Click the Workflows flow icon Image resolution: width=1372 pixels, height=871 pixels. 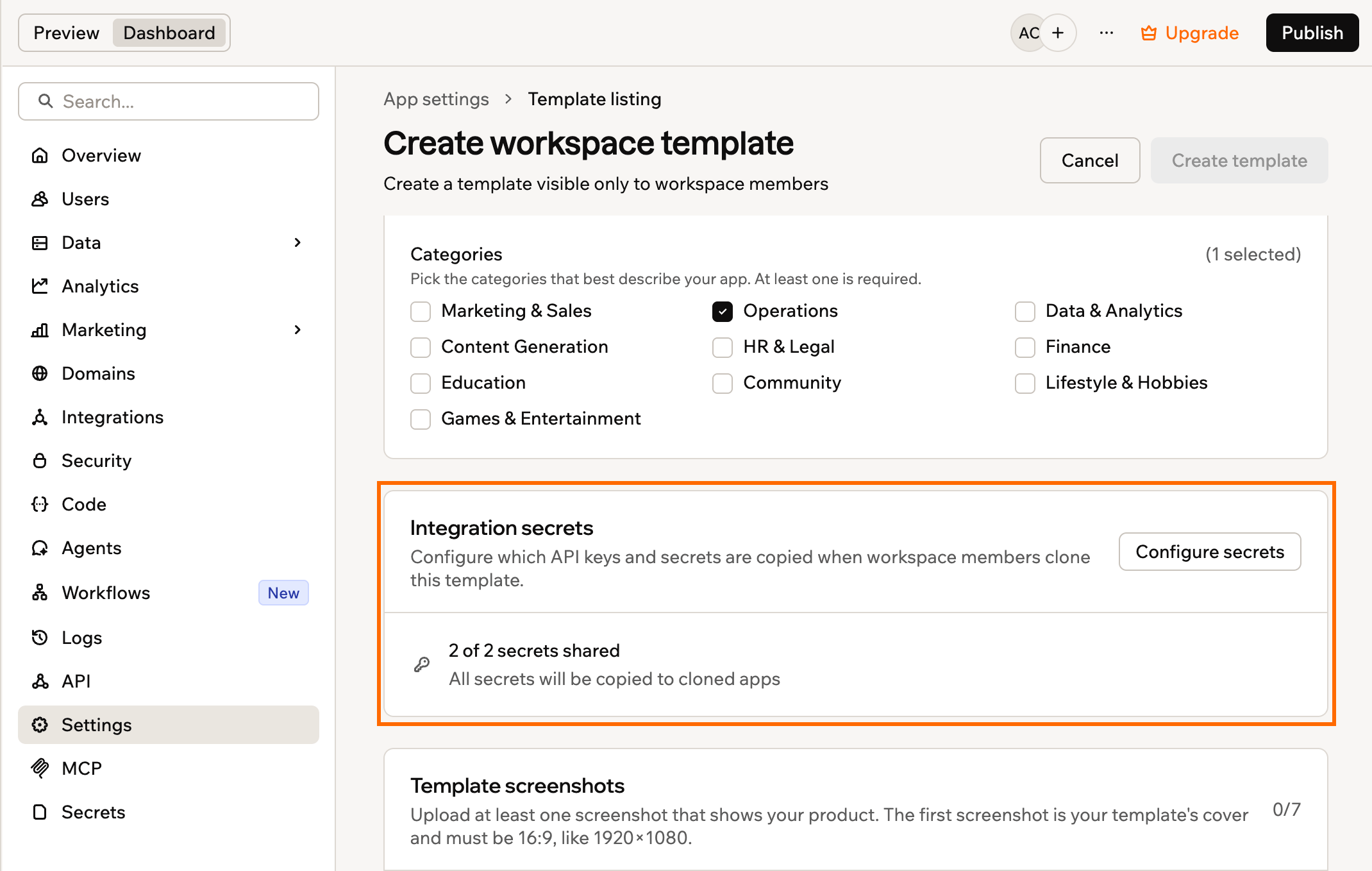pyautogui.click(x=40, y=593)
